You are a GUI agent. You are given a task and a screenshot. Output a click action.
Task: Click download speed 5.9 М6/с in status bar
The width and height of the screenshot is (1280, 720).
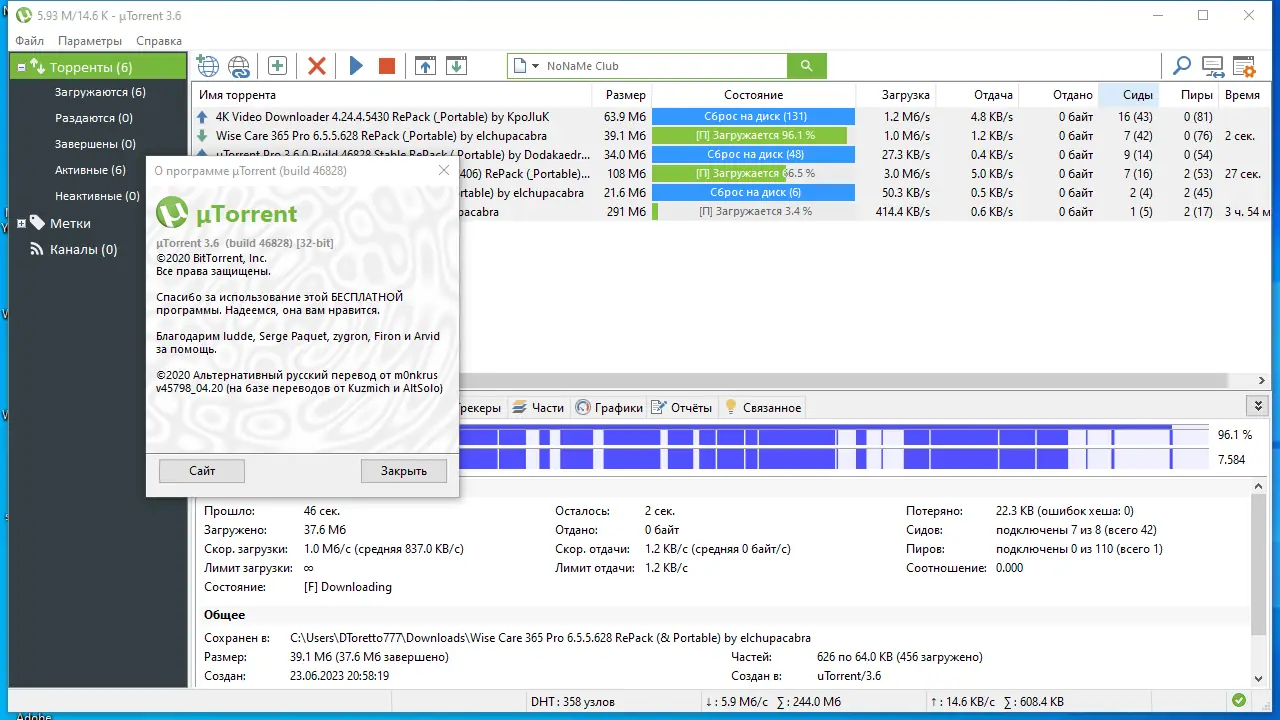click(738, 701)
